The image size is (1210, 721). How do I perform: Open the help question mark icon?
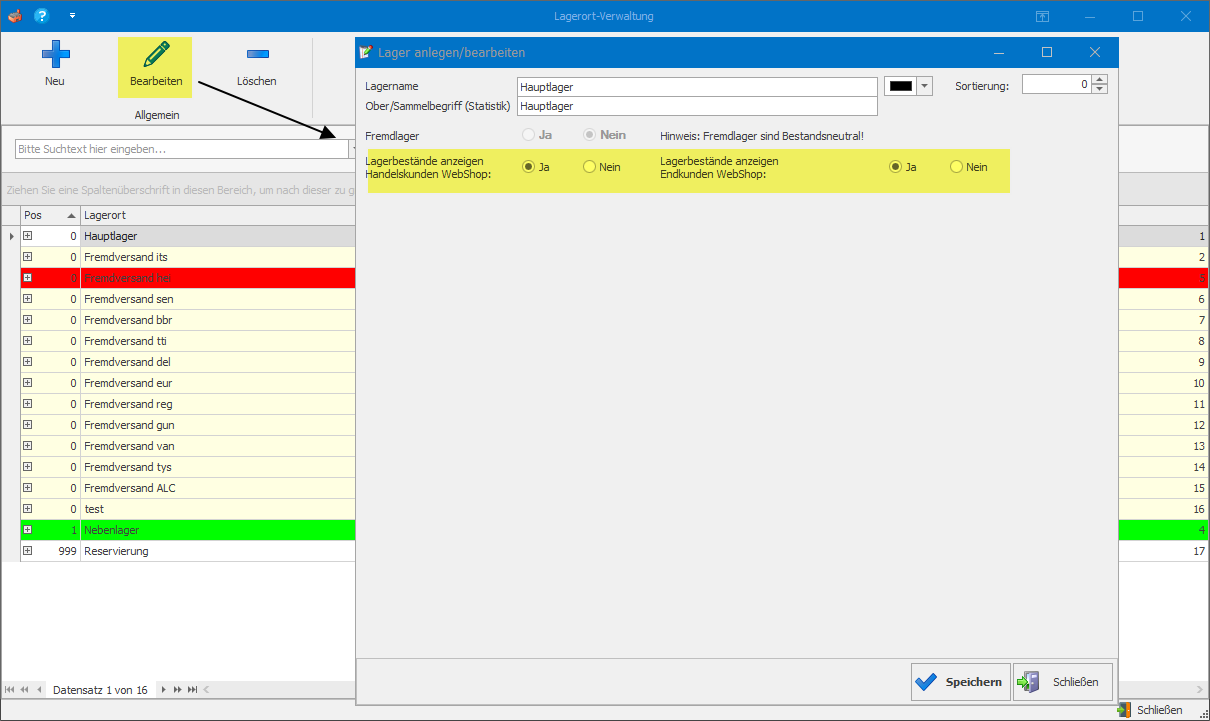tap(41, 16)
